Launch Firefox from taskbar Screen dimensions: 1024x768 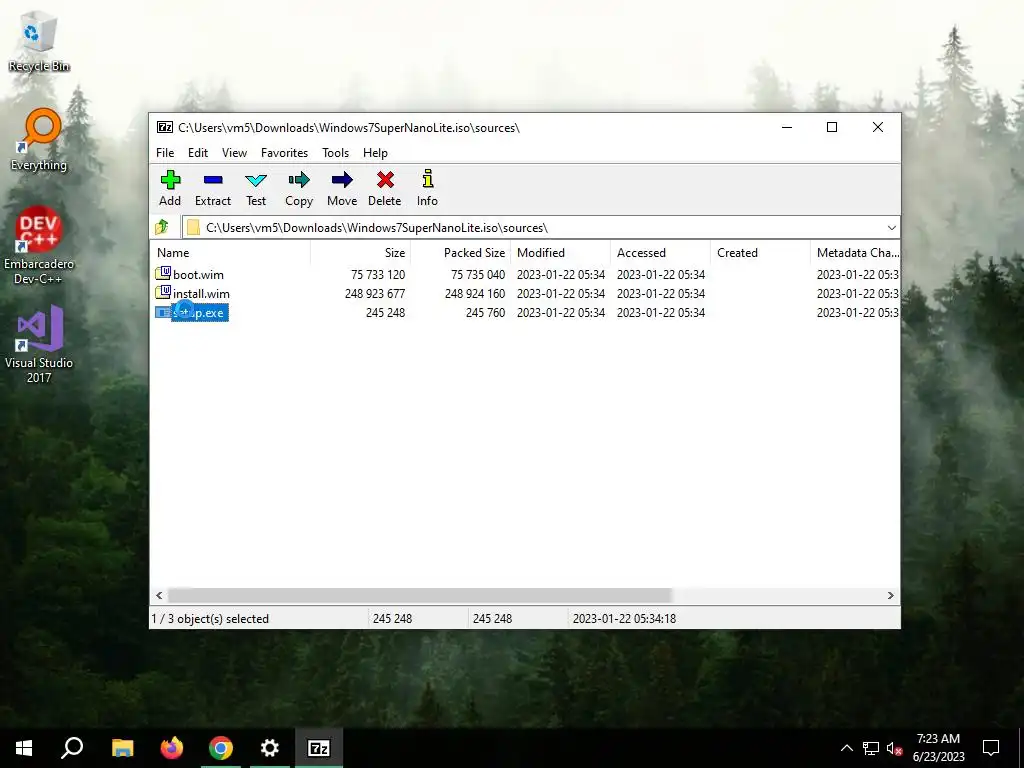tap(172, 748)
